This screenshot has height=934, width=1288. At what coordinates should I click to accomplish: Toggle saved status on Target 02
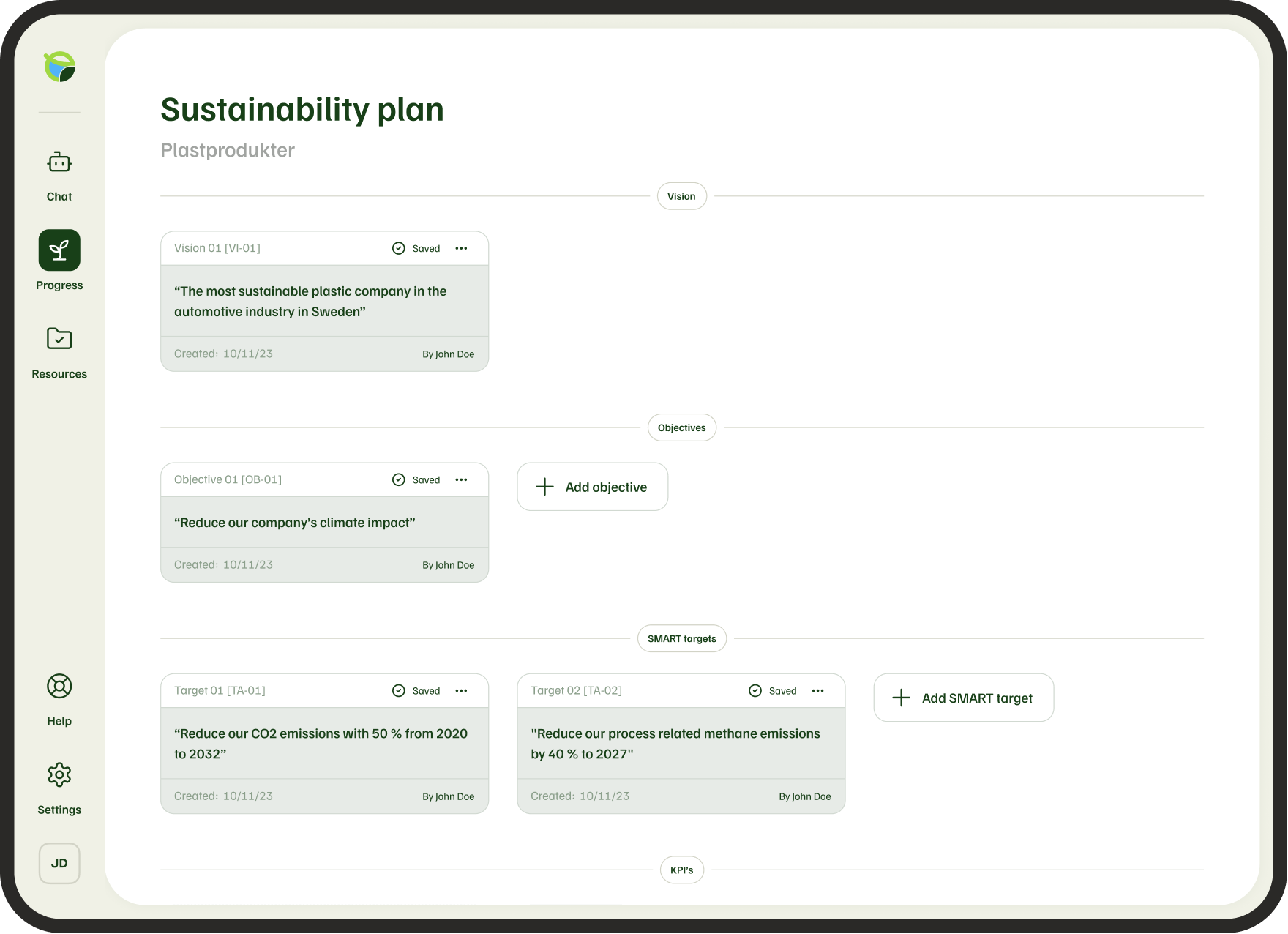[755, 690]
